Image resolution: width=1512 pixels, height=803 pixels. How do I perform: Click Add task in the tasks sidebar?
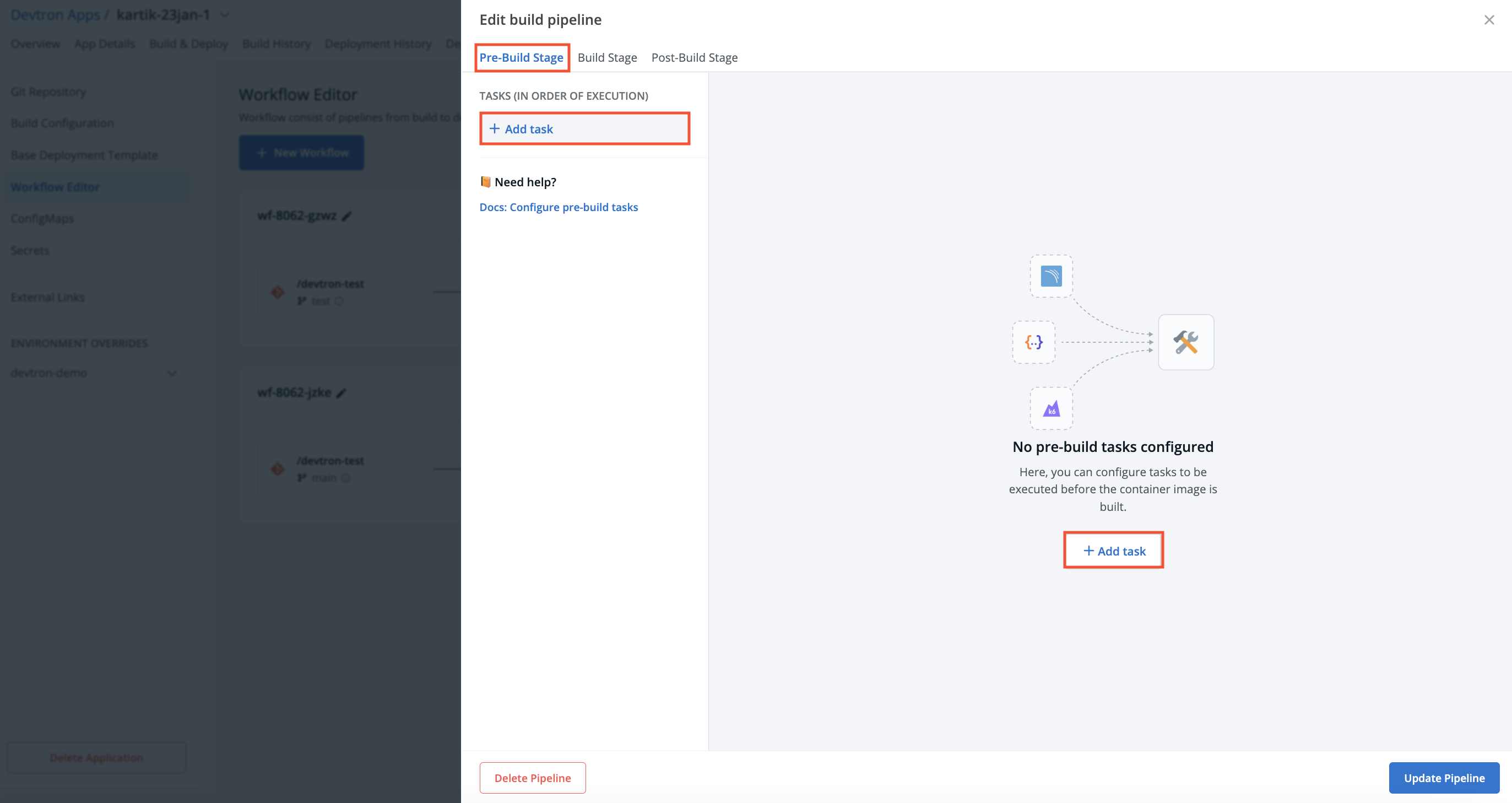pyautogui.click(x=584, y=128)
